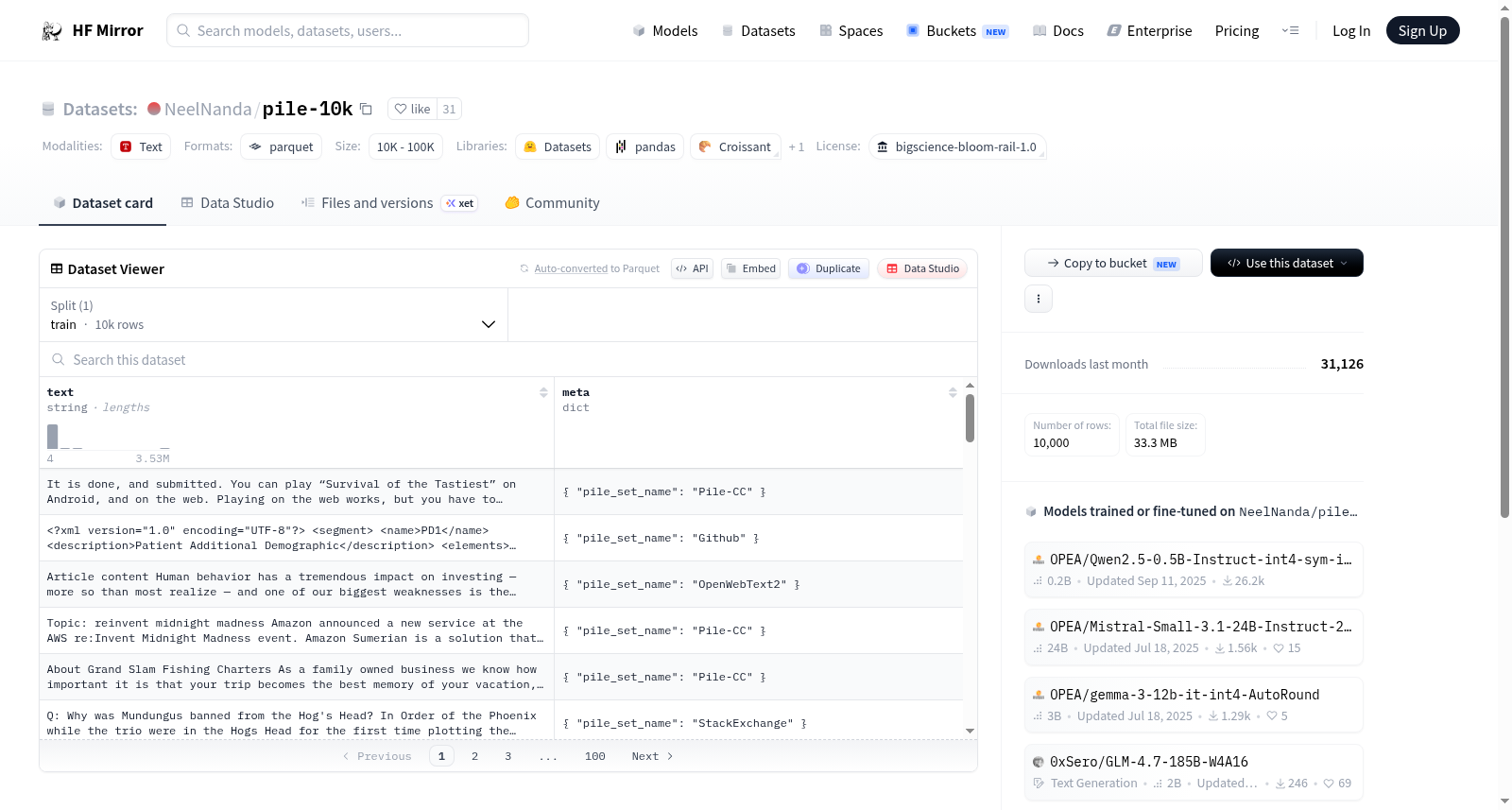The image size is (1512, 810).
Task: Click the Search this dataset field
Action: point(508,359)
